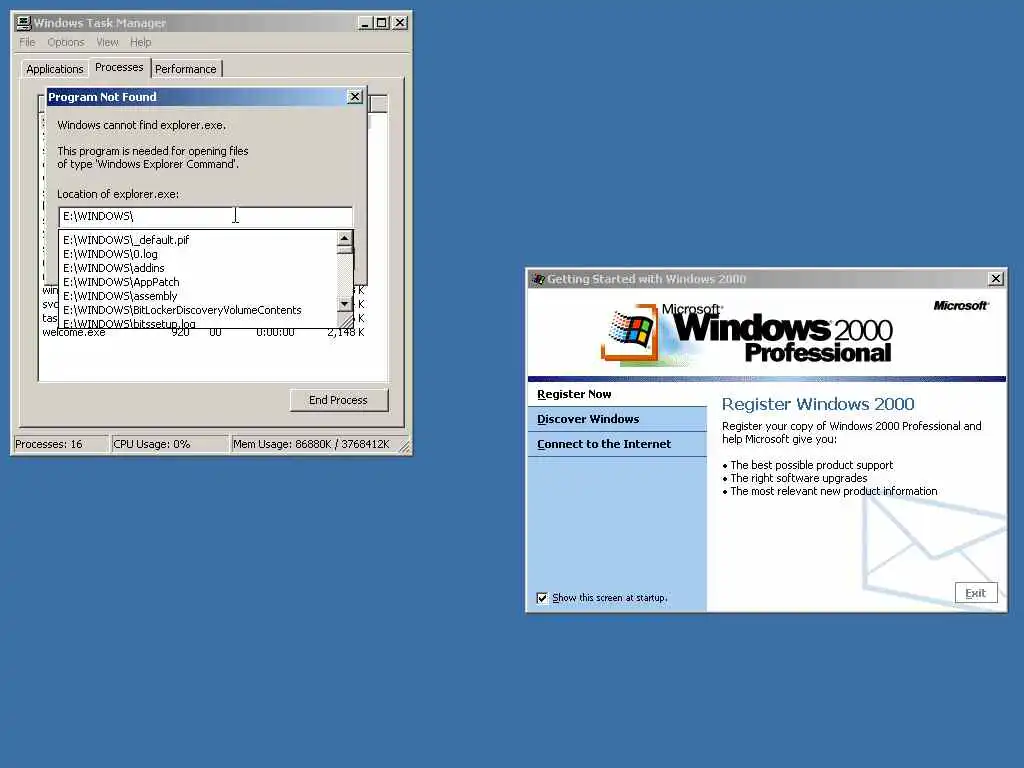Click the Location of explorer.exe input field
This screenshot has width=1024, height=768.
tap(206, 216)
